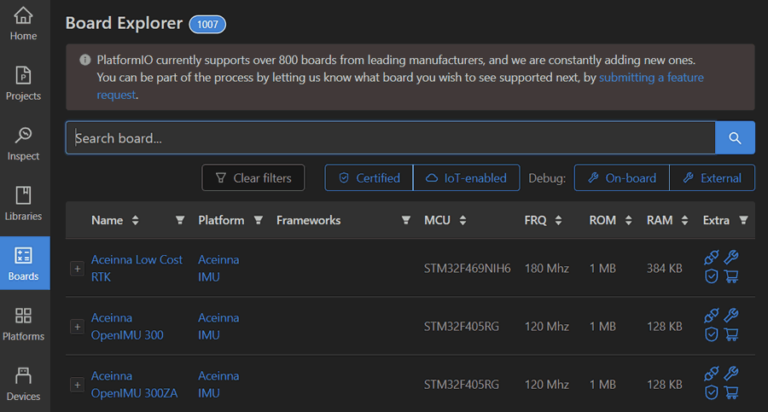
Task: Switch to the Projects sidebar tab
Action: pos(23,83)
